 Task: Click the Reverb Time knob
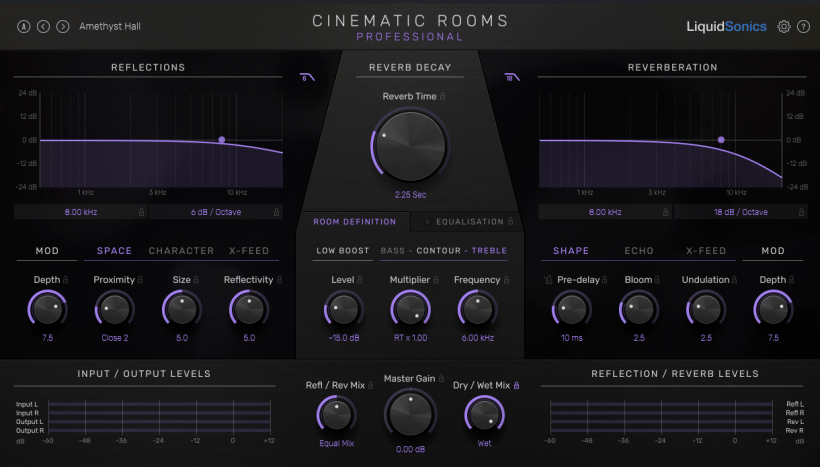410,144
